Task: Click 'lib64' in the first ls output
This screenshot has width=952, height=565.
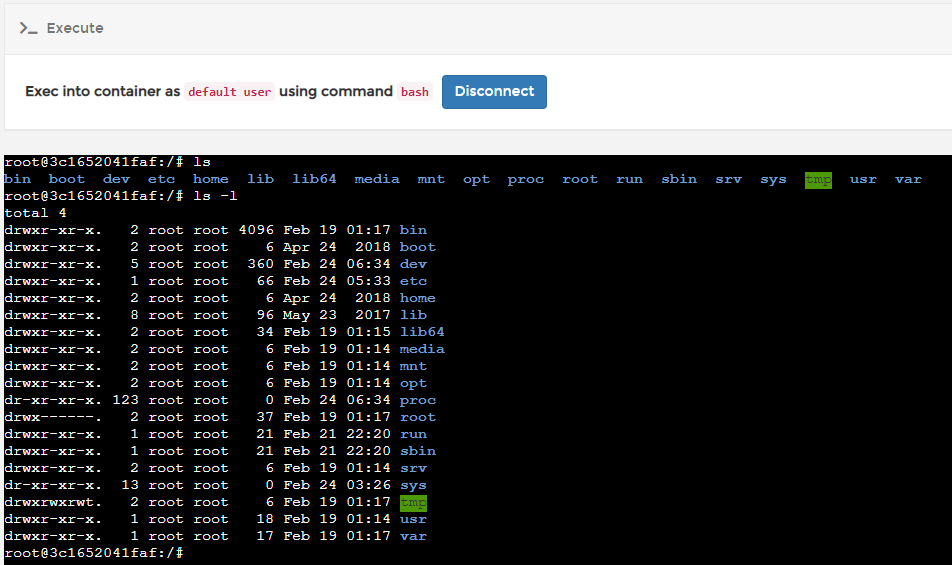Action: (314, 179)
